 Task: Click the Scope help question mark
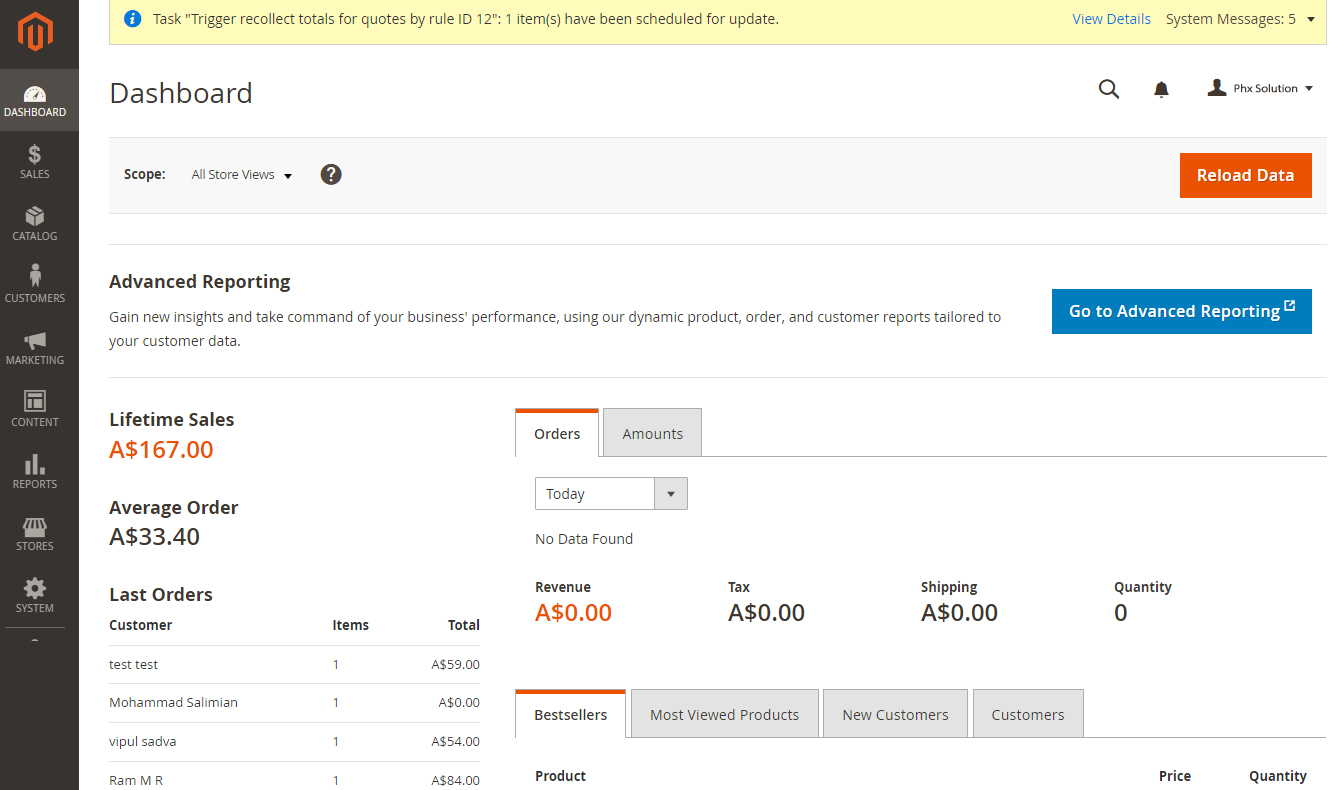coord(331,174)
